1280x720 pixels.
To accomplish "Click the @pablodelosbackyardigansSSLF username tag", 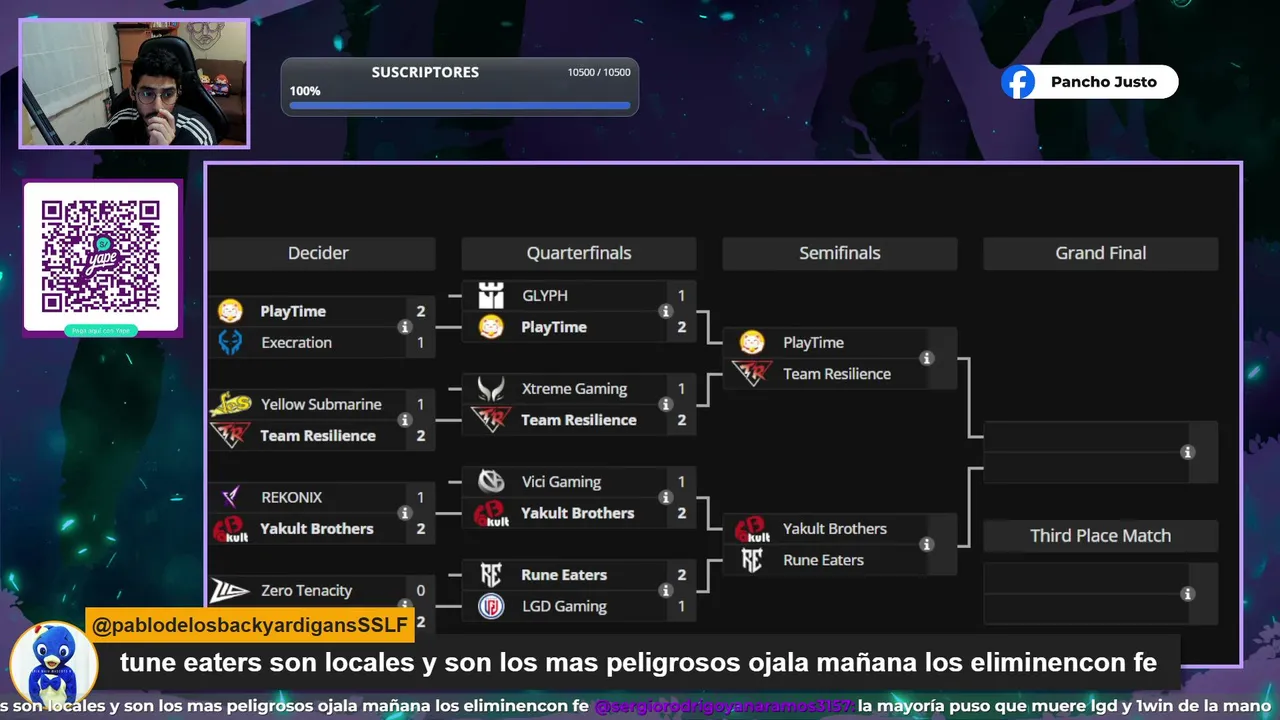I will [250, 626].
